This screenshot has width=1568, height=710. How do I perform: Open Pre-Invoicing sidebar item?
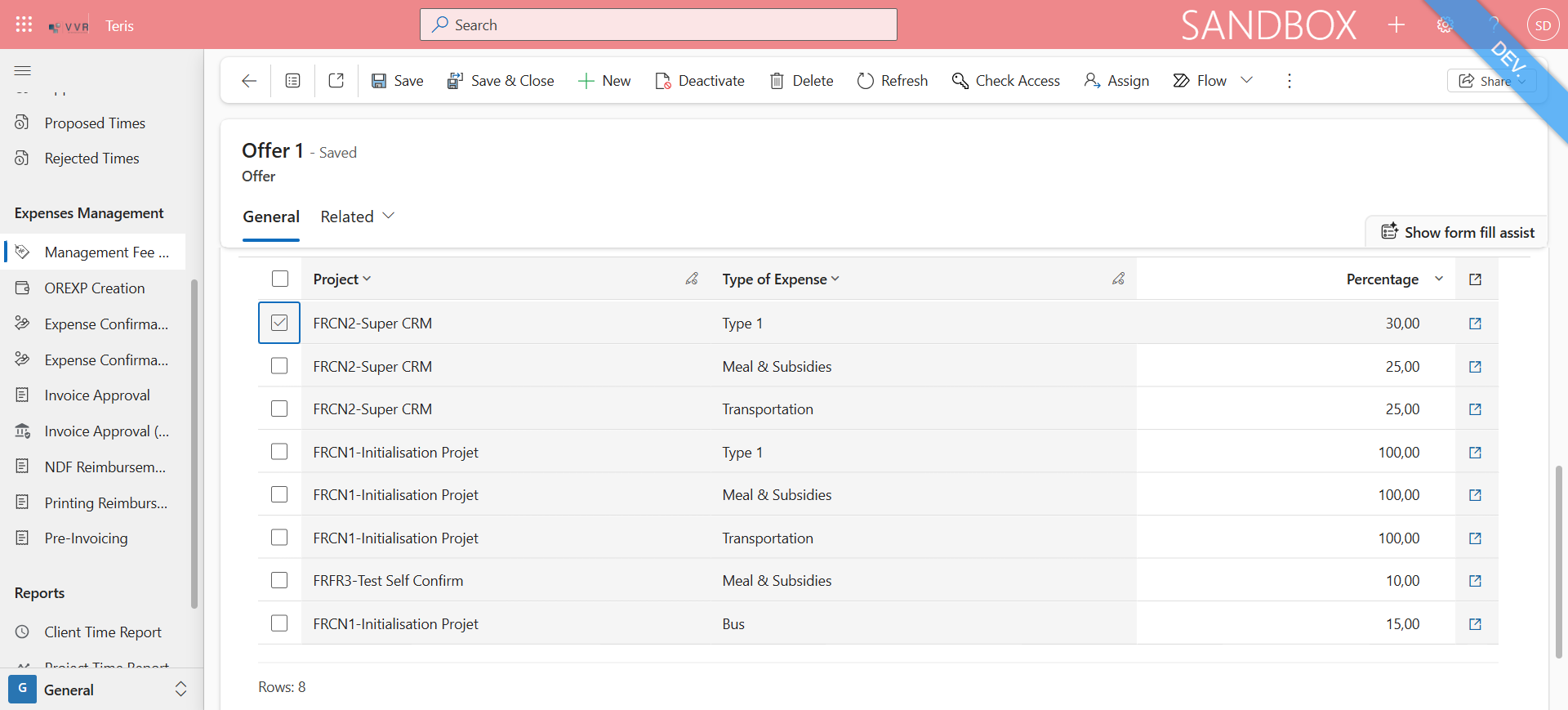click(x=95, y=538)
